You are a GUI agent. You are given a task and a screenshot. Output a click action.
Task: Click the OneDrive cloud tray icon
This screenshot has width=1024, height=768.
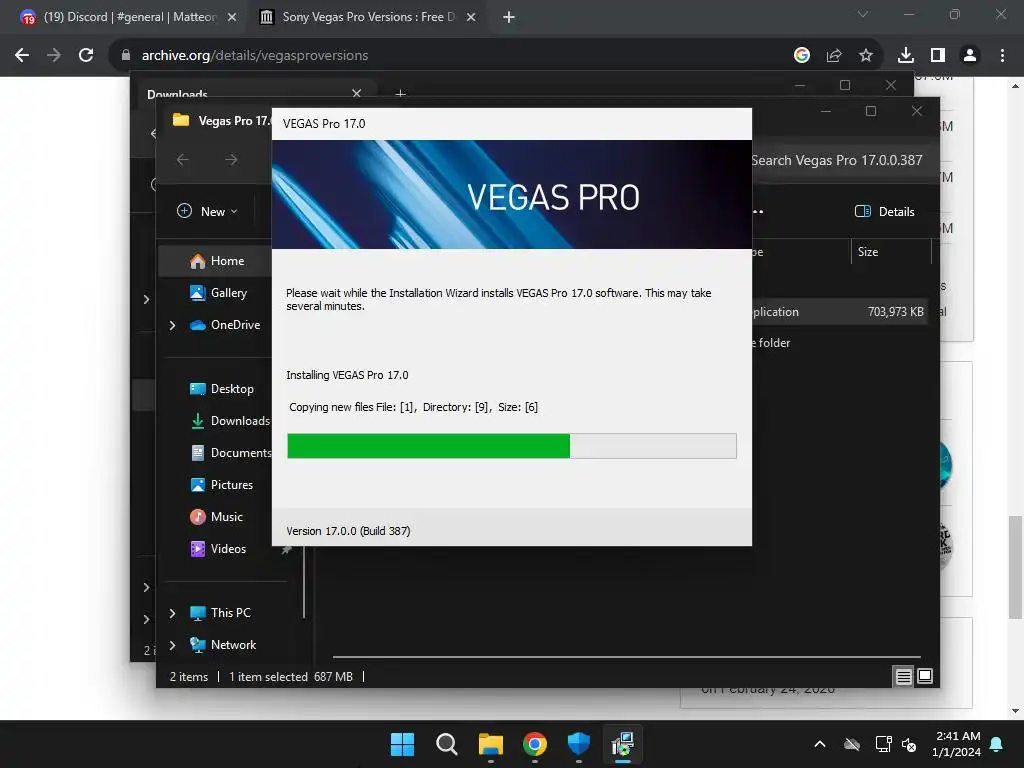(x=852, y=744)
